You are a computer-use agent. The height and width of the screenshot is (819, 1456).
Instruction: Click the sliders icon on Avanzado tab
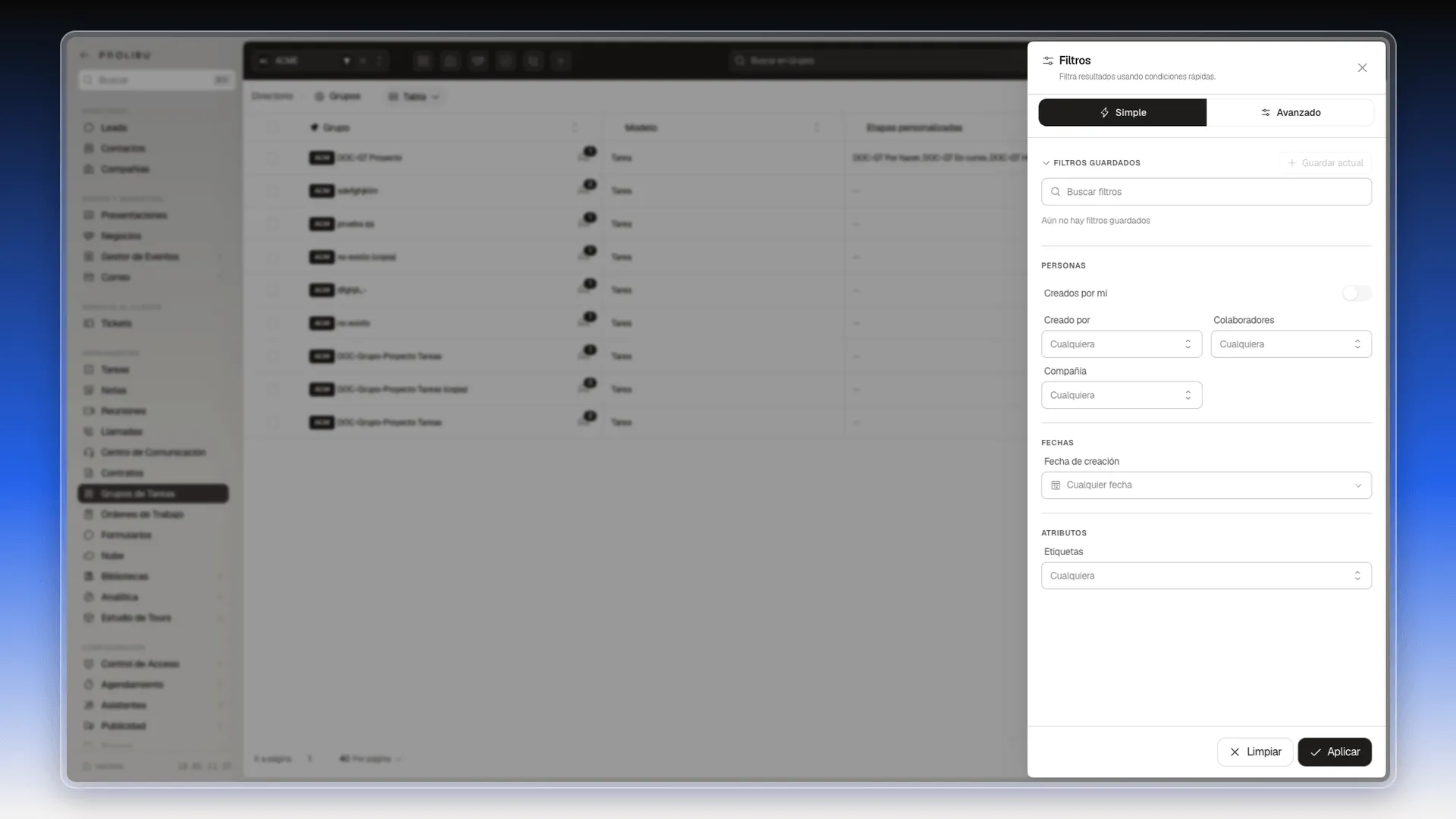[1266, 112]
